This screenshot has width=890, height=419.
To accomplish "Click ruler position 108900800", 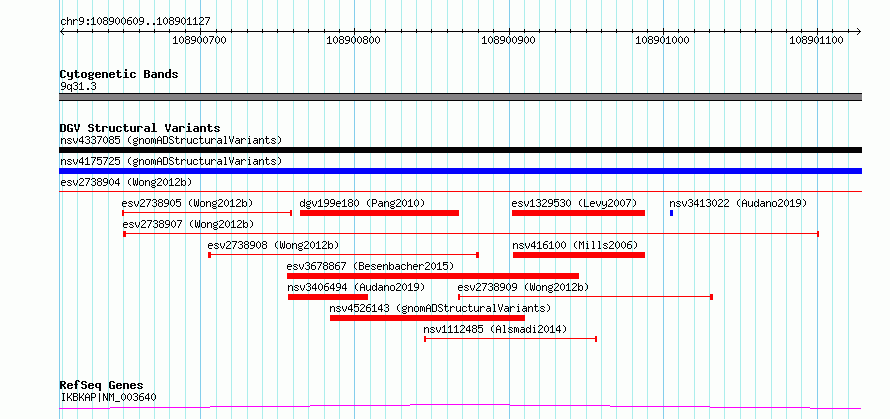I will click(x=354, y=40).
